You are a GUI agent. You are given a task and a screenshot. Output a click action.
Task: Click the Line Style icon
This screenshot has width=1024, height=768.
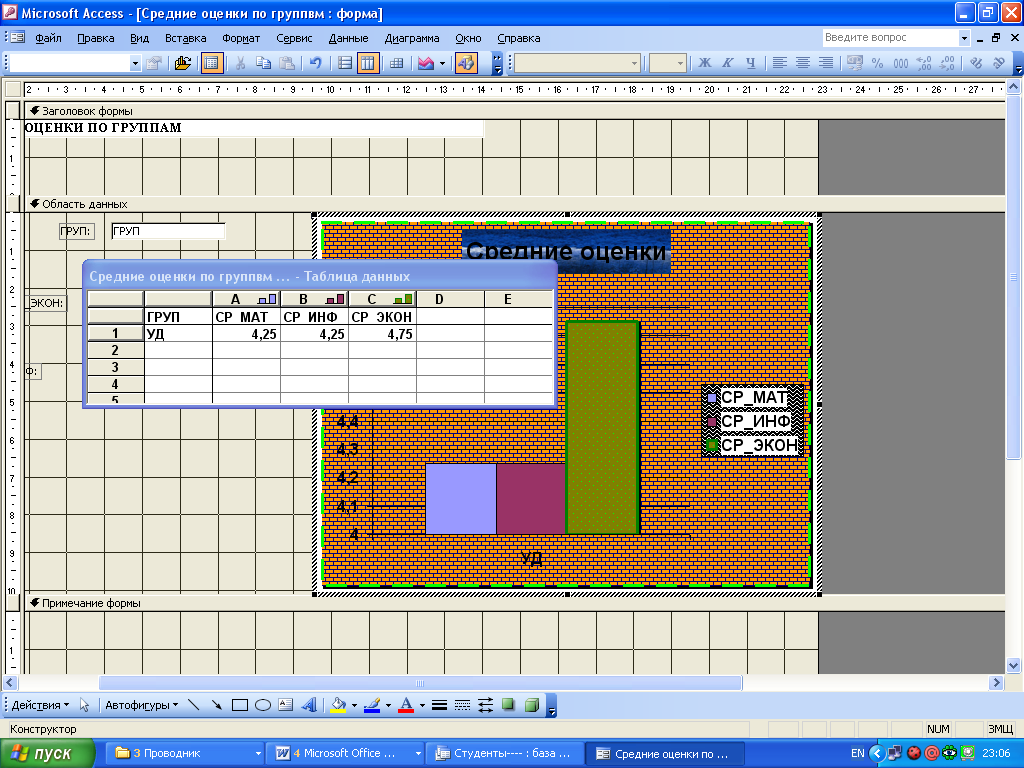(439, 705)
